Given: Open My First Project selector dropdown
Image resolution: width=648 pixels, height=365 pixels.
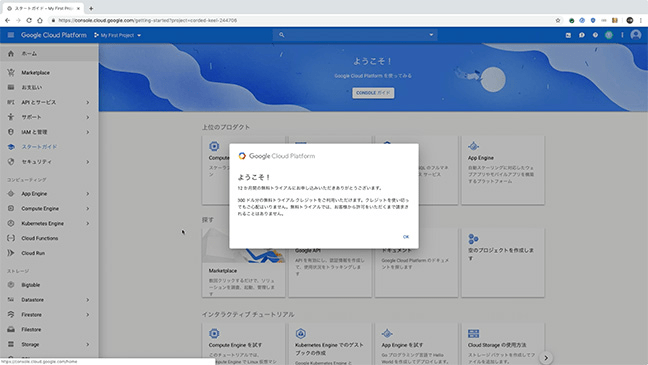Looking at the screenshot, I should click(x=118, y=35).
